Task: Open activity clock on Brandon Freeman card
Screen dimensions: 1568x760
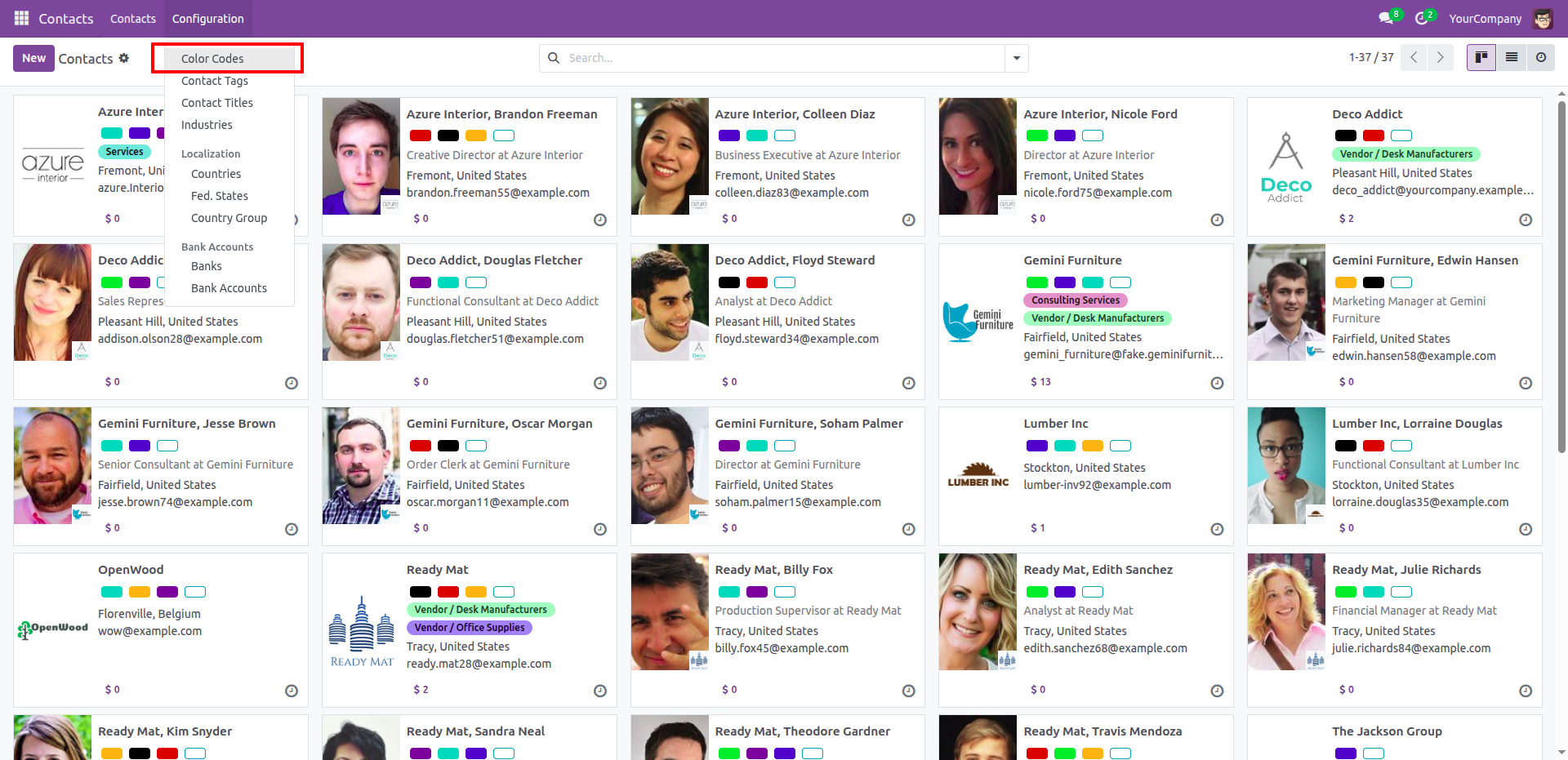Action: (600, 220)
